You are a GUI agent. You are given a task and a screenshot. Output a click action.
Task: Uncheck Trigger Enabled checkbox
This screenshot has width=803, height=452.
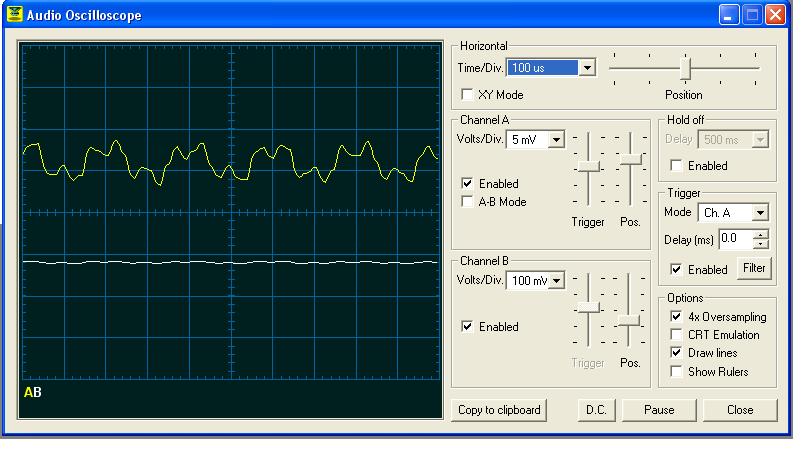coord(677,270)
